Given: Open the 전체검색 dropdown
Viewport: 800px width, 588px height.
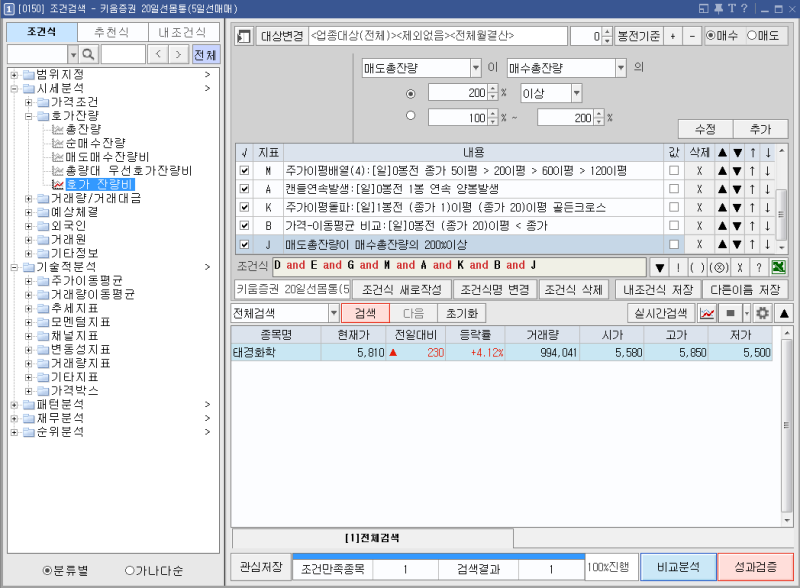Looking at the screenshot, I should point(334,313).
